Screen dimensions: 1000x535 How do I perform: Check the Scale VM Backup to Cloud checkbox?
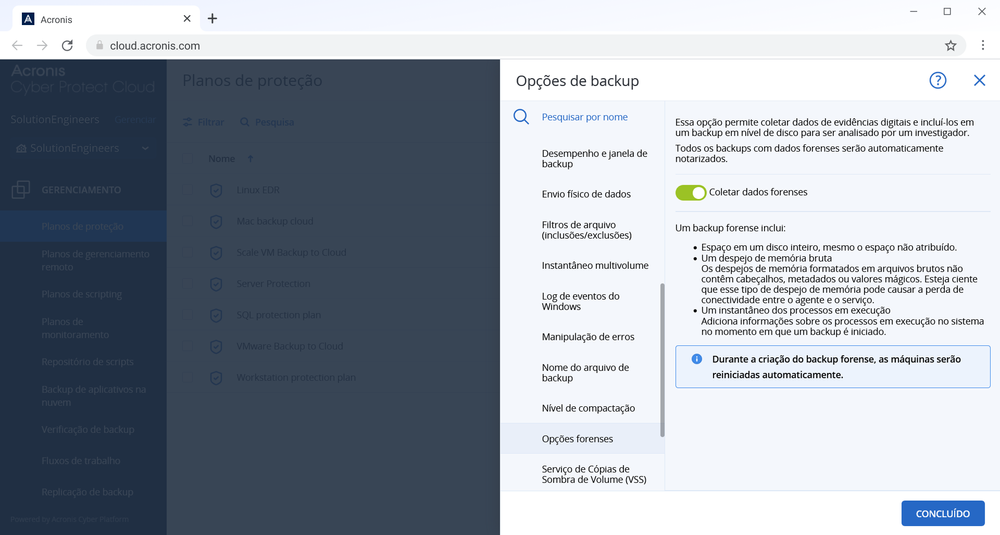188,253
